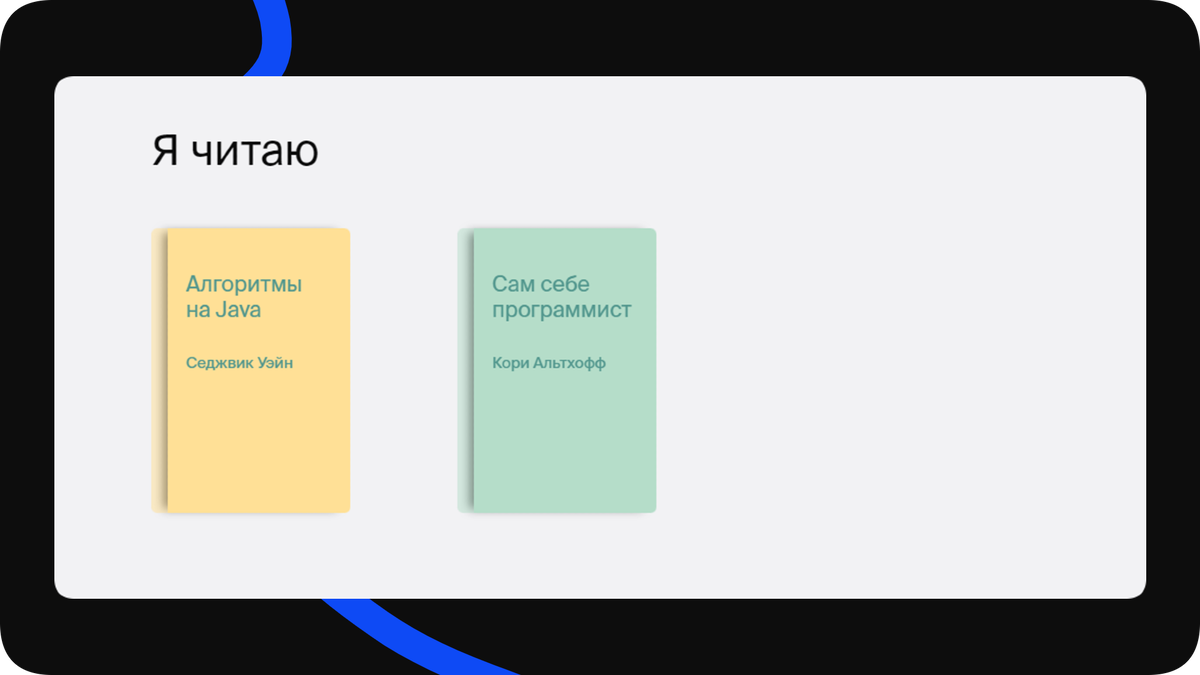Screen dimensions: 1200x675
Task: Select author name "Седжвик Уэйн"
Action: pos(240,363)
